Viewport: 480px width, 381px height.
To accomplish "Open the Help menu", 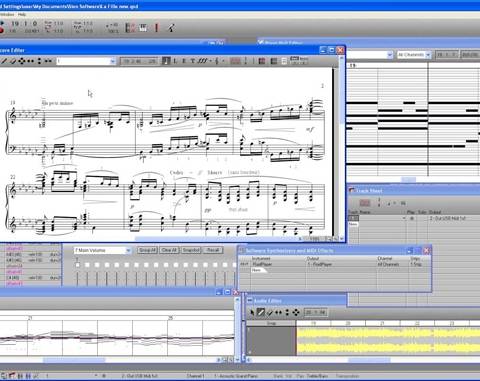I will click(x=22, y=15).
